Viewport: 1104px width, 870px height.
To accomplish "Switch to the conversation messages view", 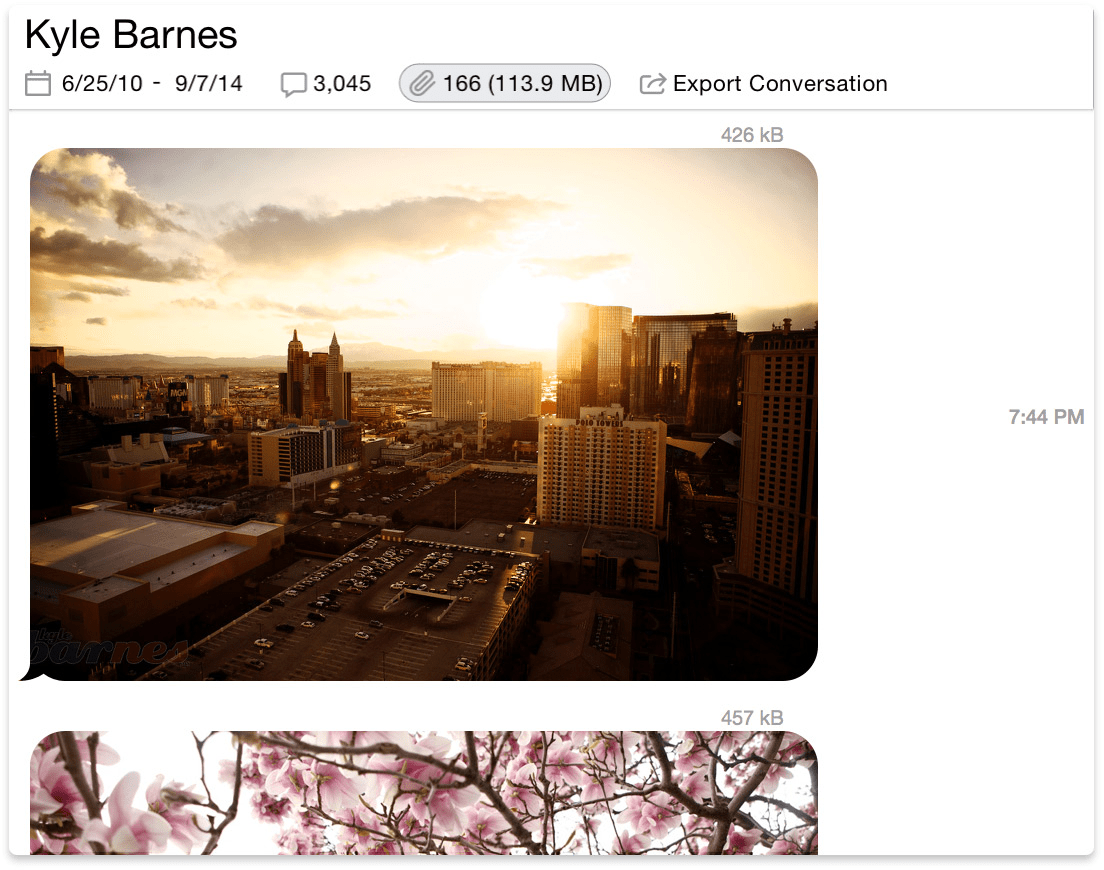I will [325, 83].
